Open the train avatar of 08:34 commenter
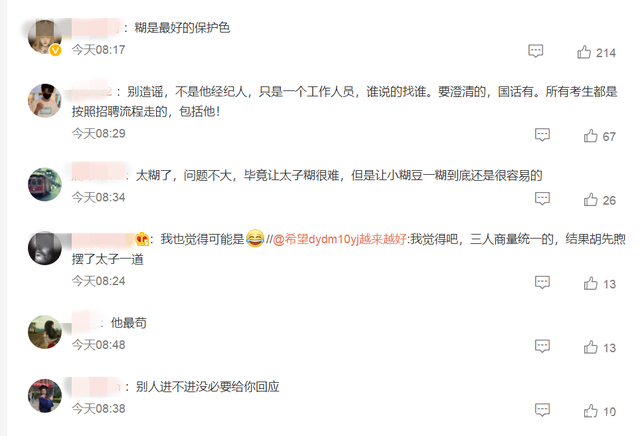 (x=44, y=185)
